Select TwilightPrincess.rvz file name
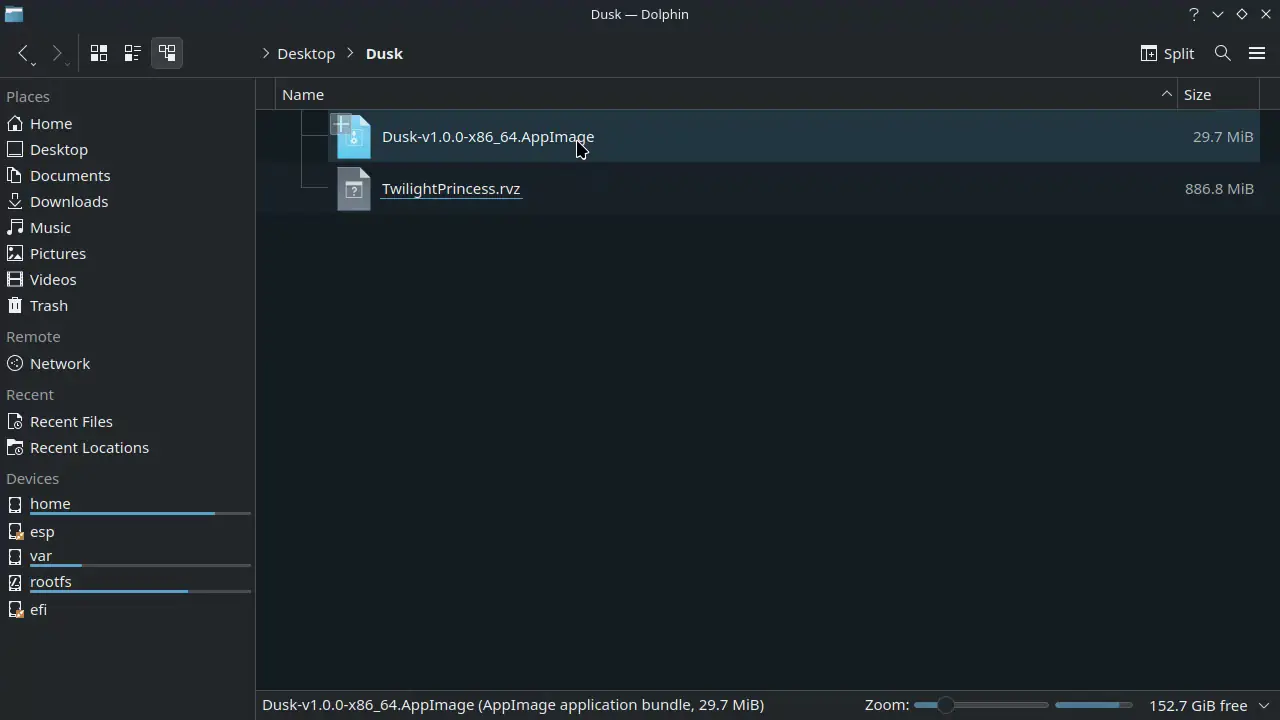 point(451,189)
